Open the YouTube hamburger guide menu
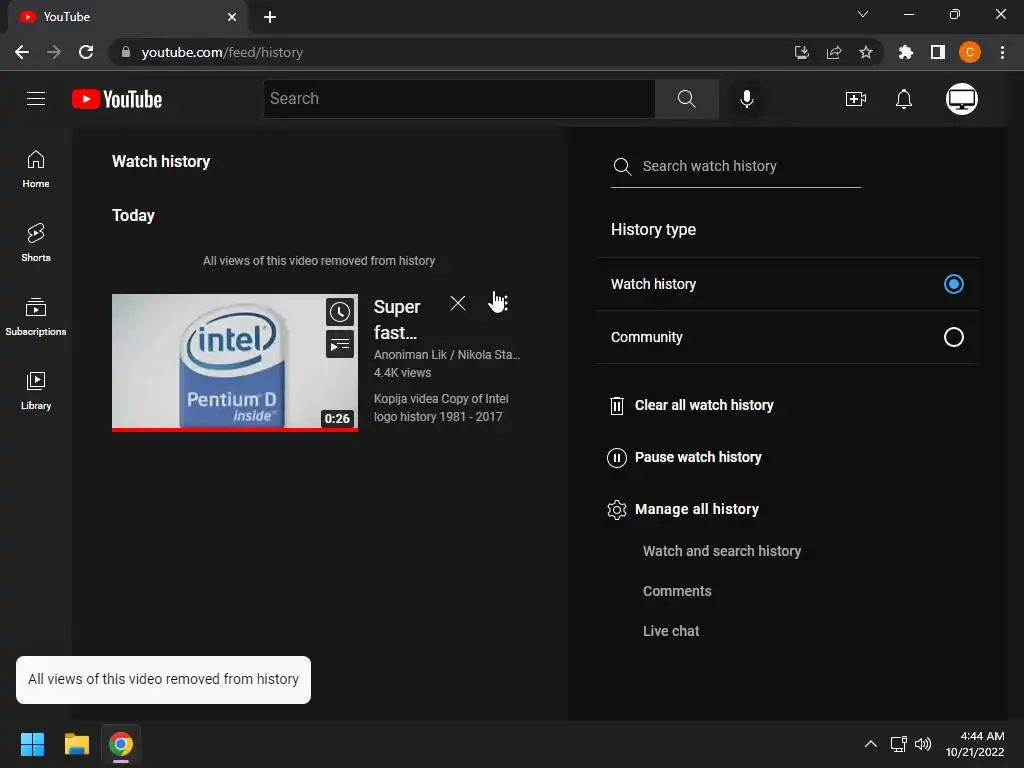 pos(36,99)
